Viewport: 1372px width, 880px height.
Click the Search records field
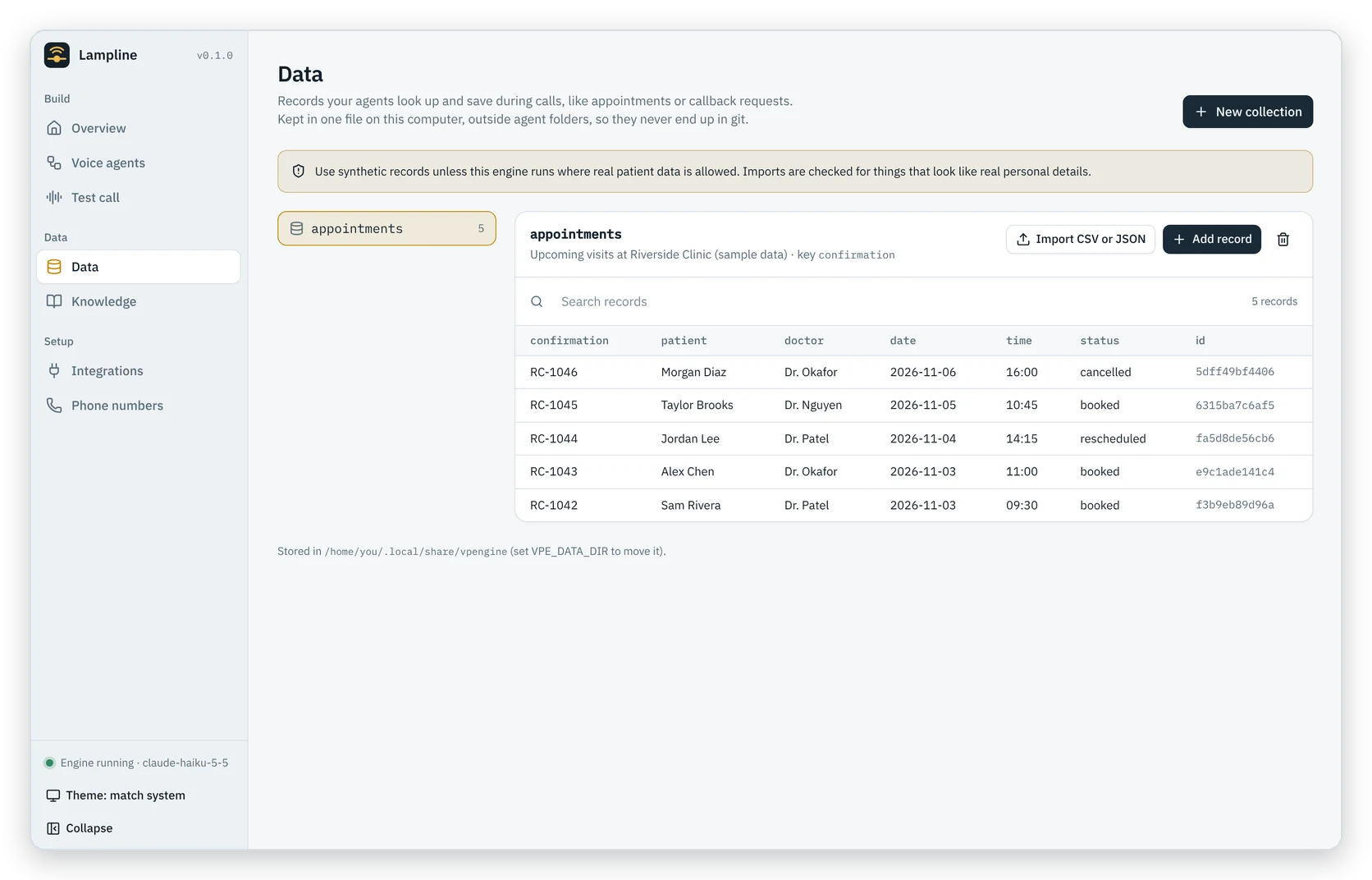898,301
